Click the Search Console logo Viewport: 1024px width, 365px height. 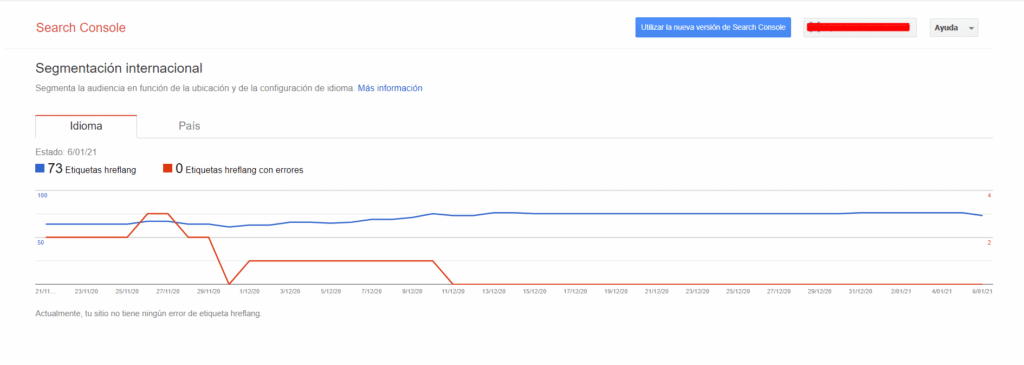(x=81, y=28)
